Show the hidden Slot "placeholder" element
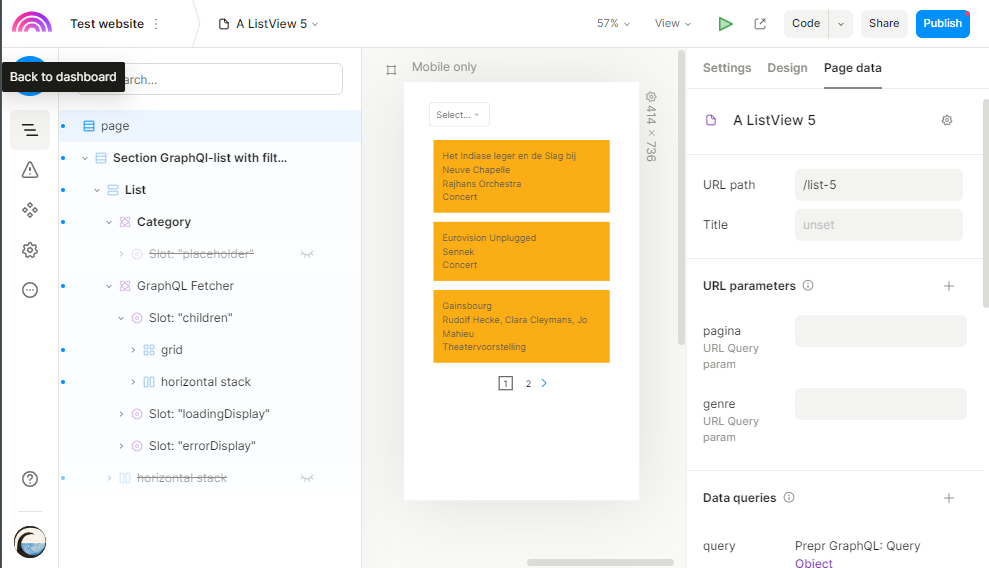989x568 pixels. [x=308, y=254]
